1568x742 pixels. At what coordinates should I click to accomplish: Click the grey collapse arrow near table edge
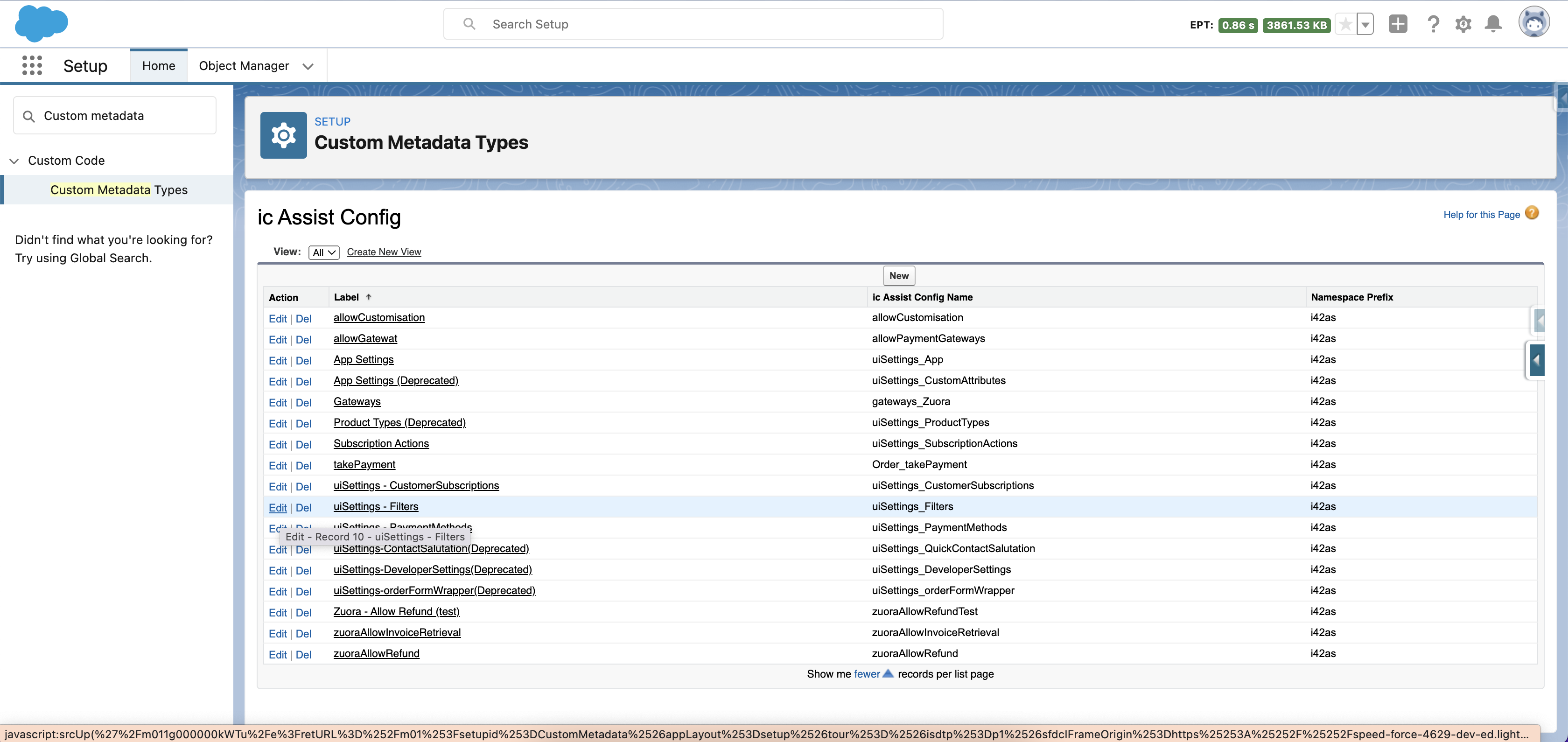[1540, 320]
